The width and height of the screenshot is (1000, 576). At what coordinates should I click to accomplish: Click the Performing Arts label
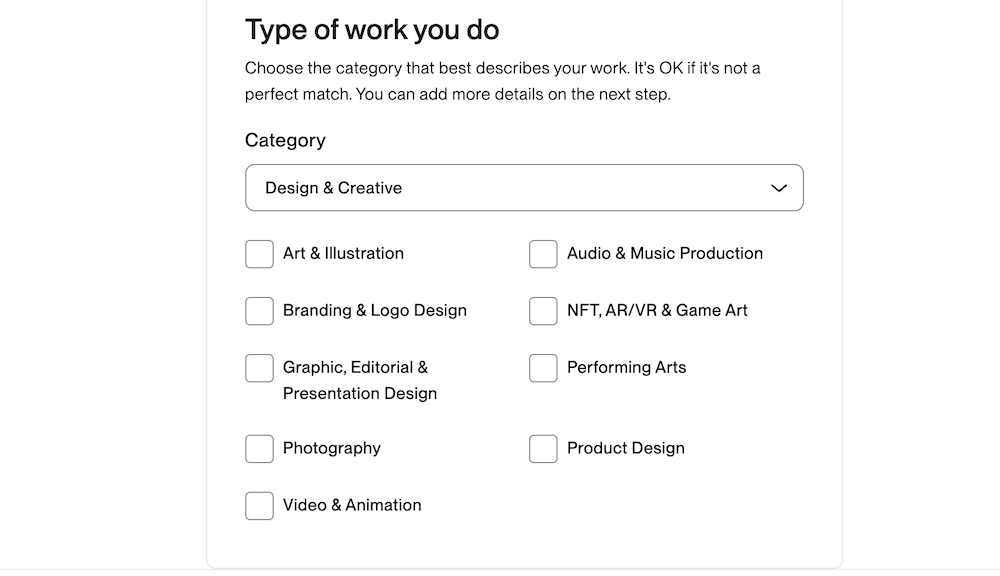click(x=626, y=368)
